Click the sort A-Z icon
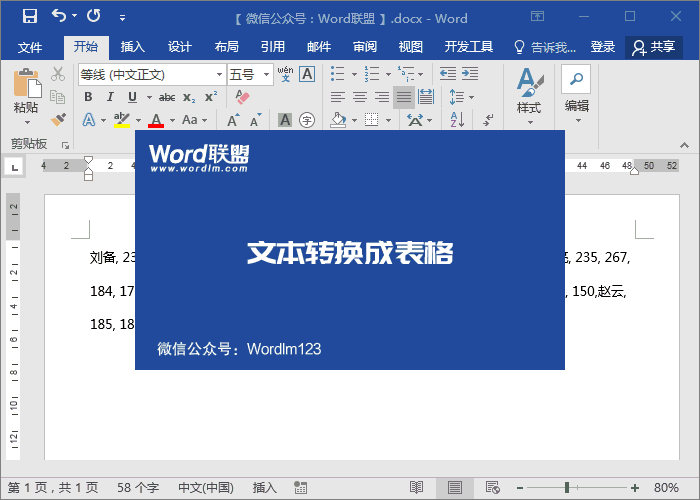 [457, 120]
